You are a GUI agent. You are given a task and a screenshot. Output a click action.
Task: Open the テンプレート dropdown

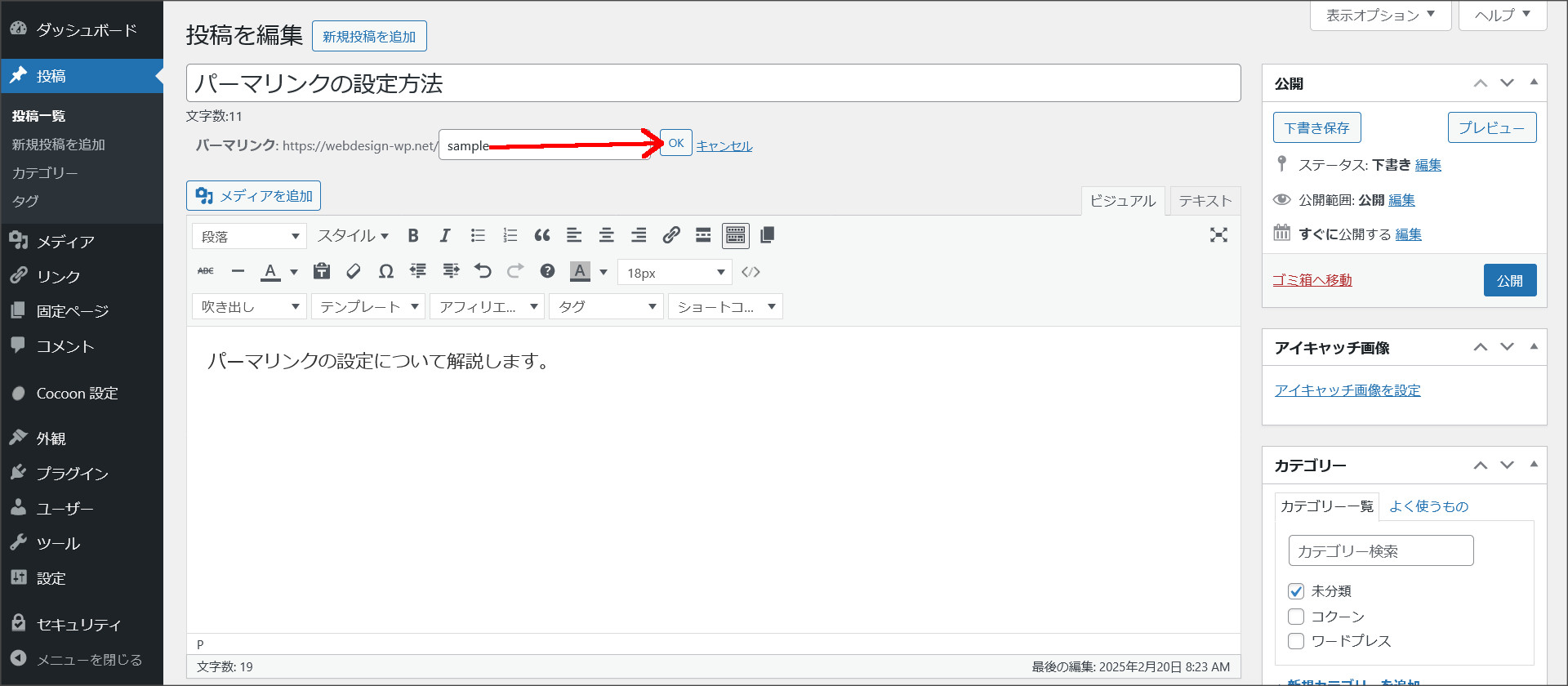pyautogui.click(x=368, y=307)
